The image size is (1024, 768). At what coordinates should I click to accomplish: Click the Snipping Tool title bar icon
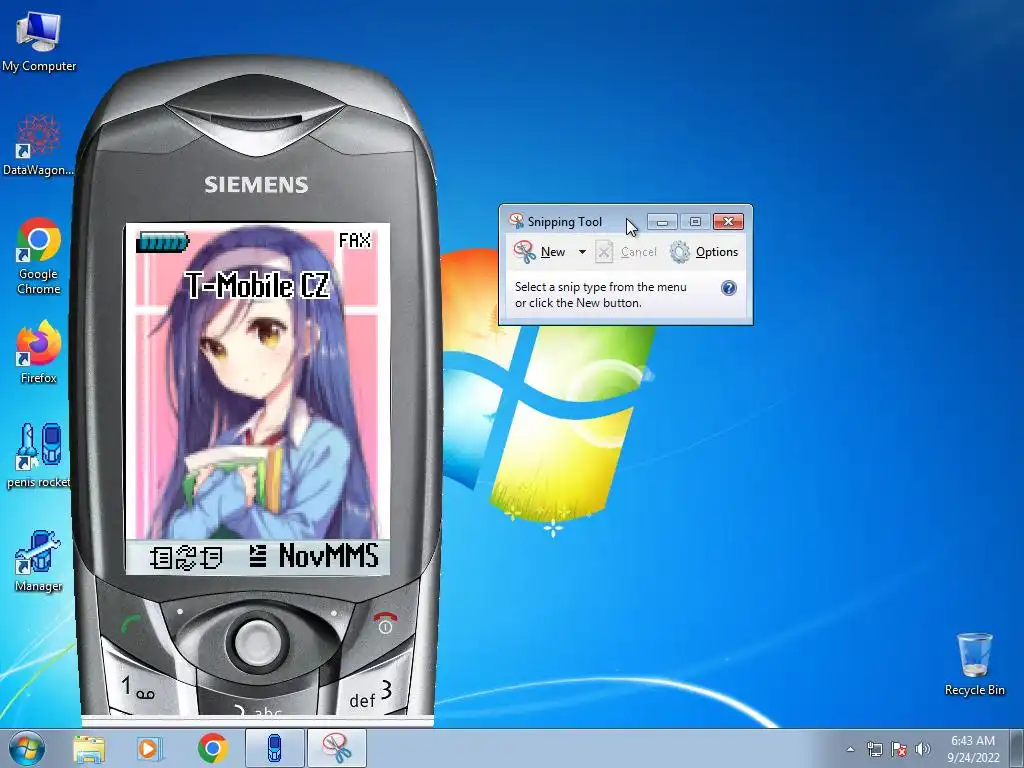(x=517, y=221)
